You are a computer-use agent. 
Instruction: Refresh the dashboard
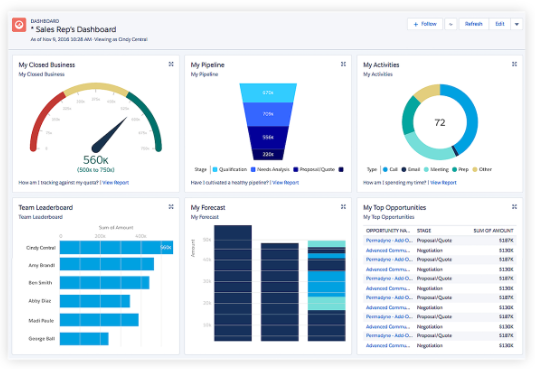coord(474,24)
